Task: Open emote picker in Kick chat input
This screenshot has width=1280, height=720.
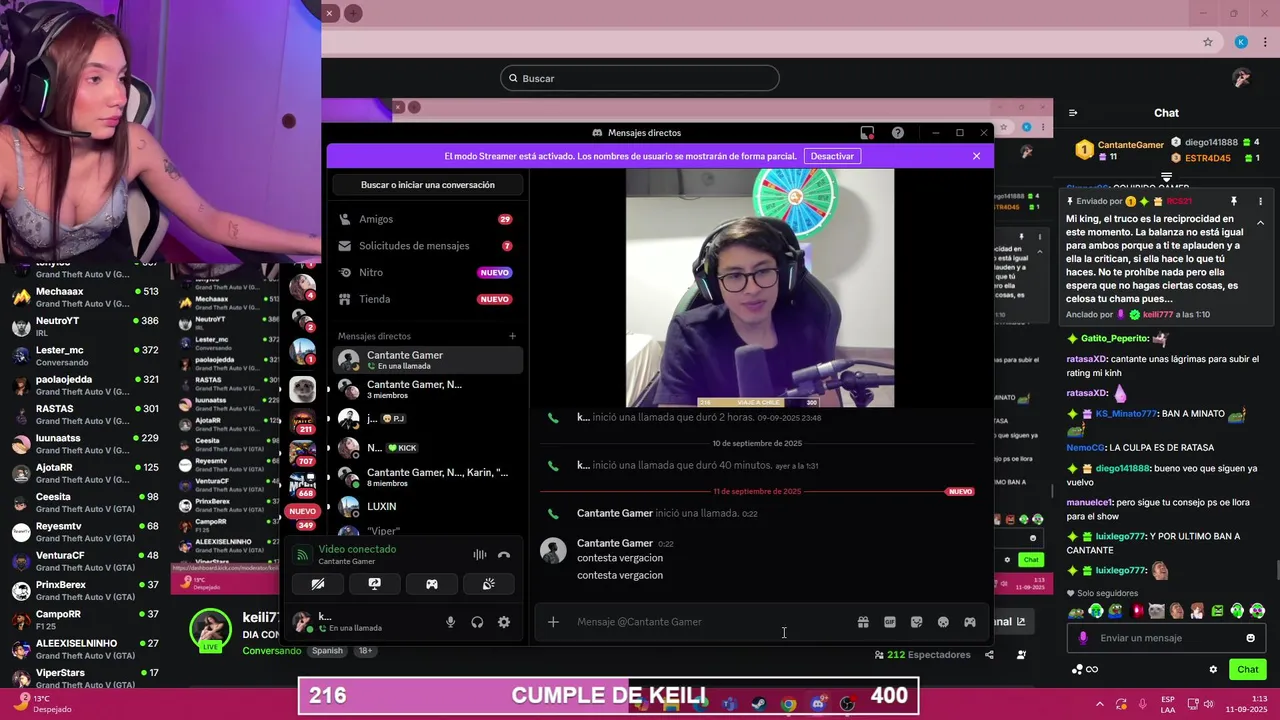Action: (1250, 638)
